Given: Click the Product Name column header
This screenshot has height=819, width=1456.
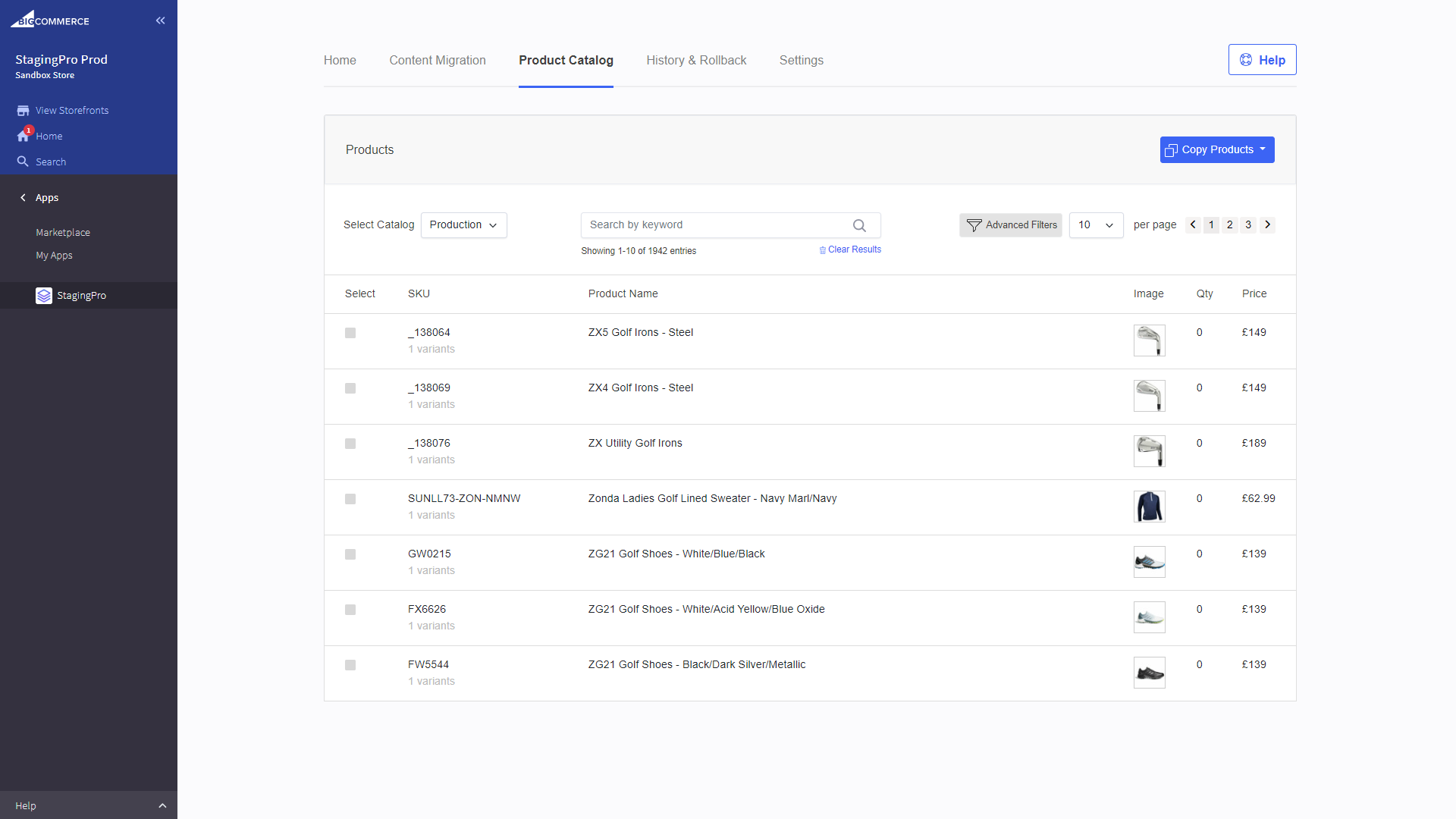Looking at the screenshot, I should [x=623, y=294].
